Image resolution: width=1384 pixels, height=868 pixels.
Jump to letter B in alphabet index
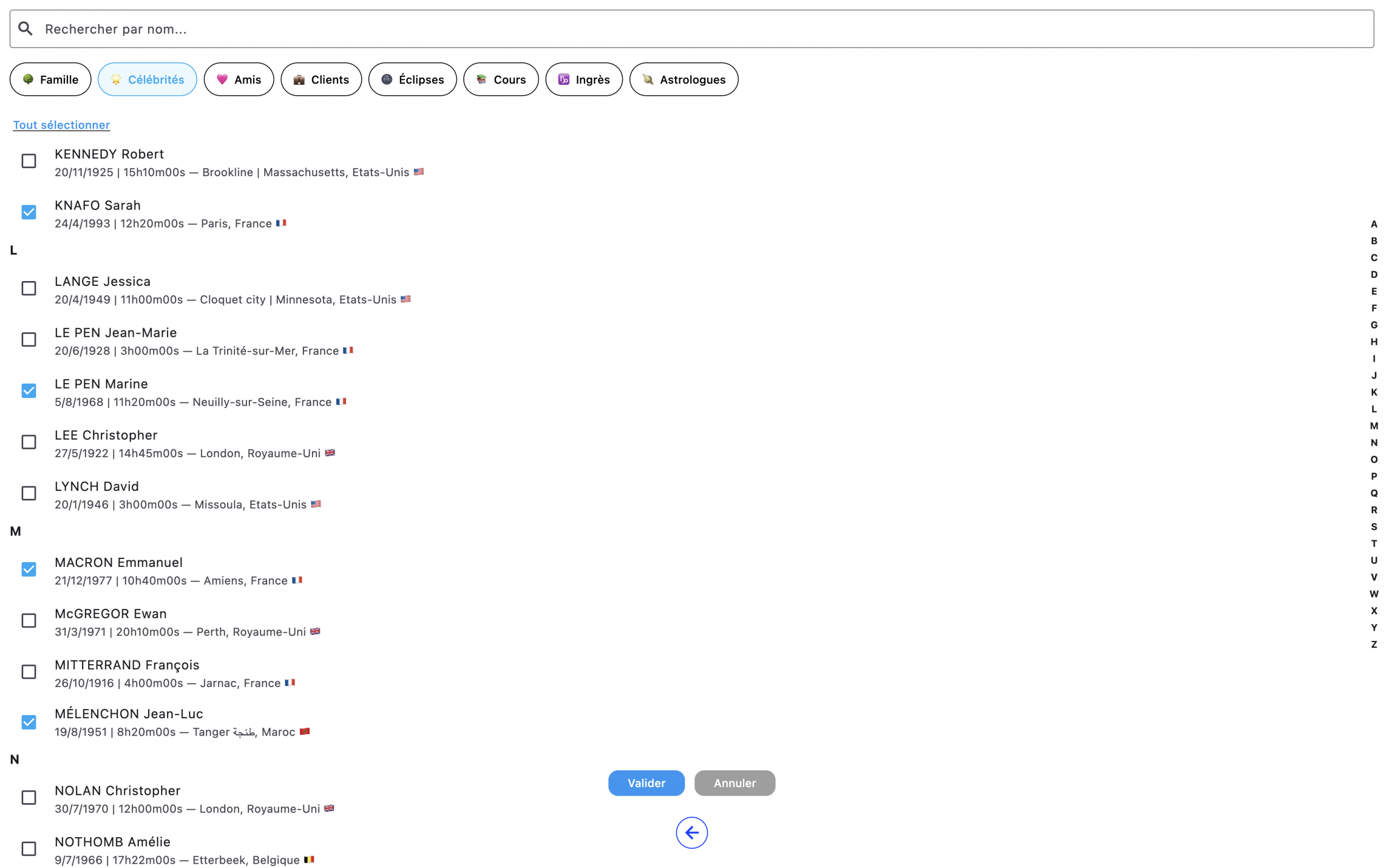pos(1374,241)
